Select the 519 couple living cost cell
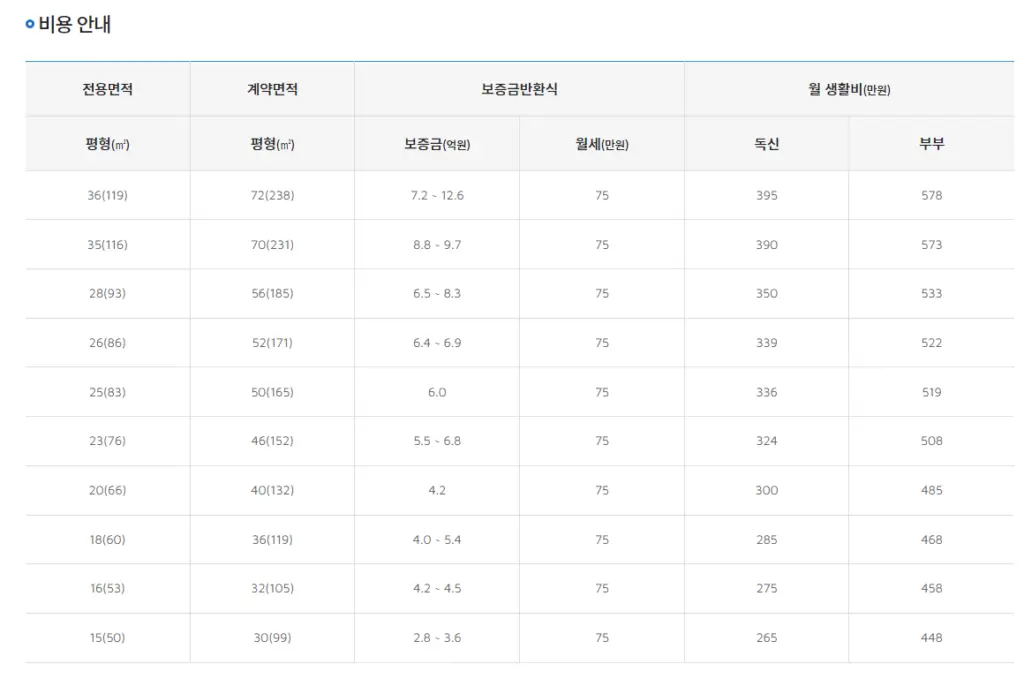Image resolution: width=1024 pixels, height=679 pixels. tap(931, 392)
